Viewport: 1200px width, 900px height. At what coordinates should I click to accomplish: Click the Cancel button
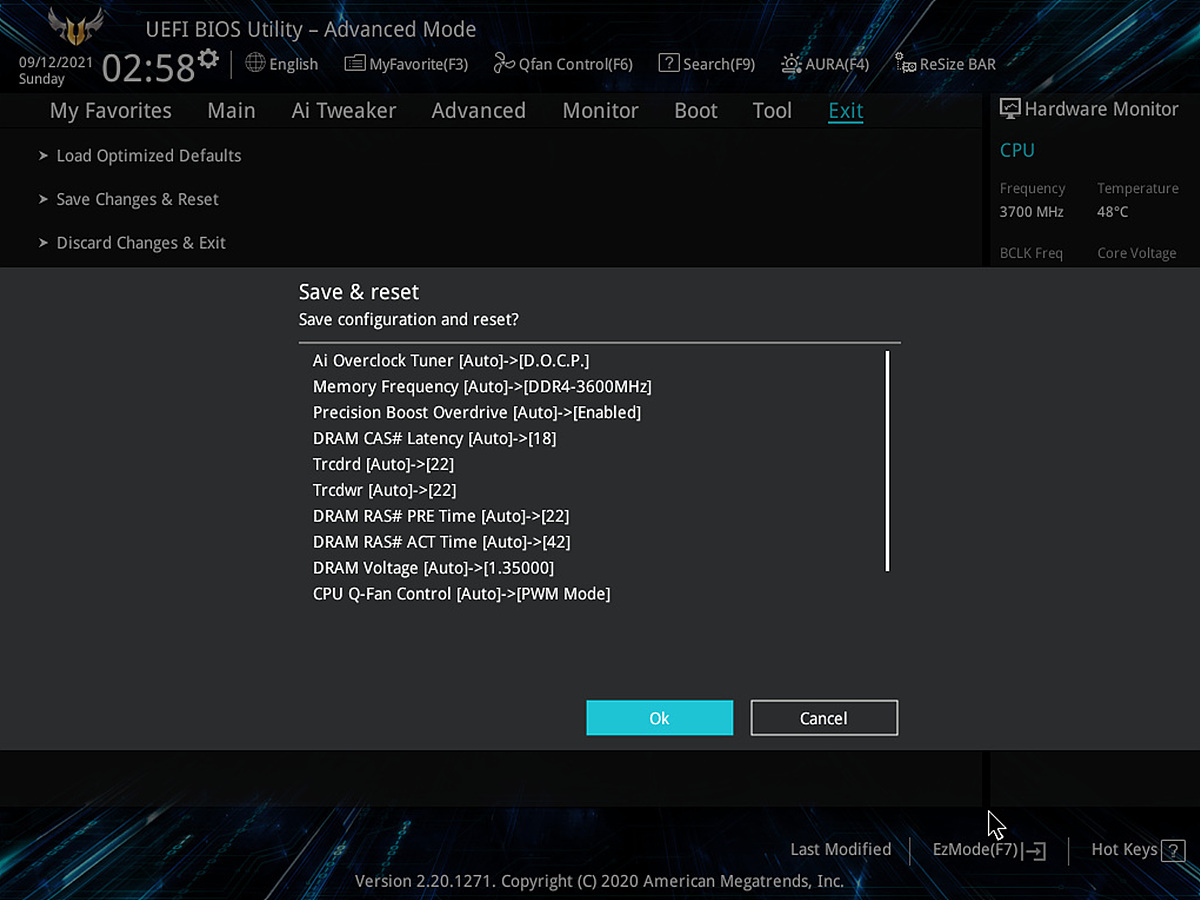coord(824,718)
